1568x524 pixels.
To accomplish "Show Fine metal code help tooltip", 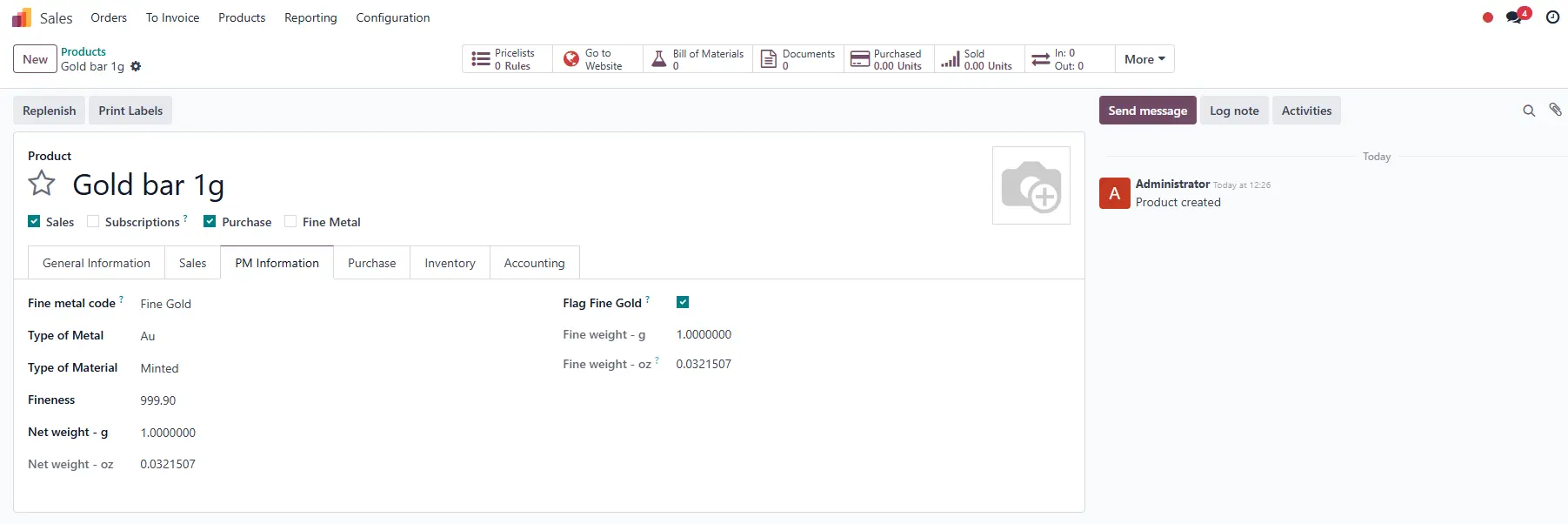I will [x=121, y=299].
